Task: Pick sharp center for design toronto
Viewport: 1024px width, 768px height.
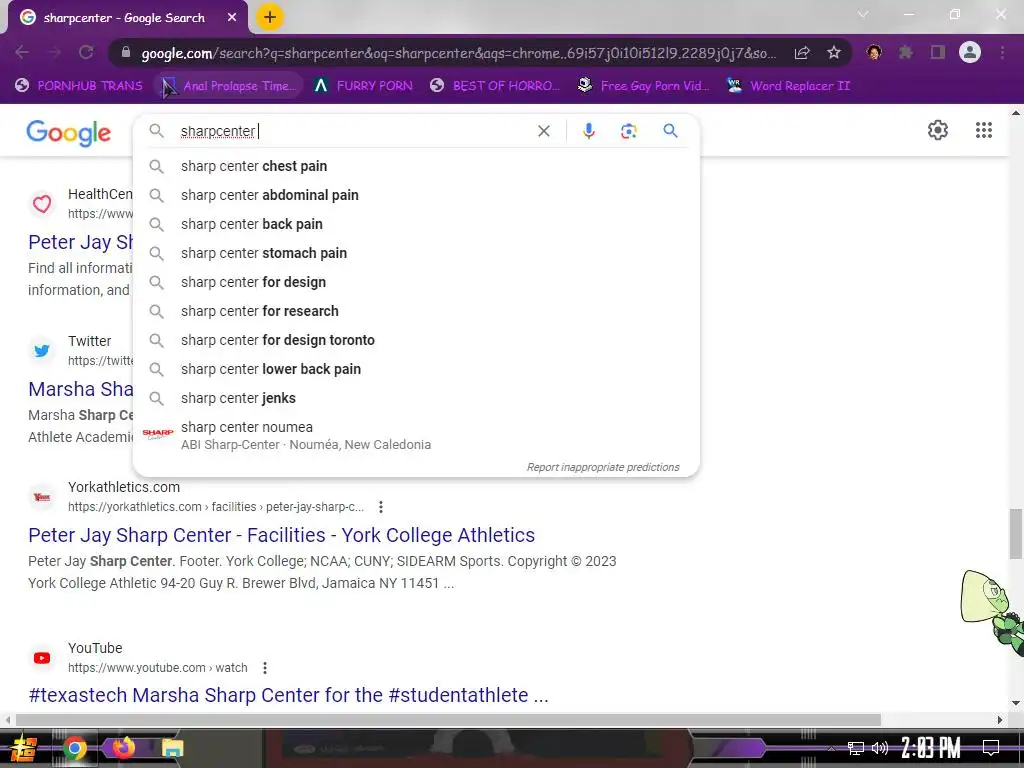Action: tap(416, 340)
